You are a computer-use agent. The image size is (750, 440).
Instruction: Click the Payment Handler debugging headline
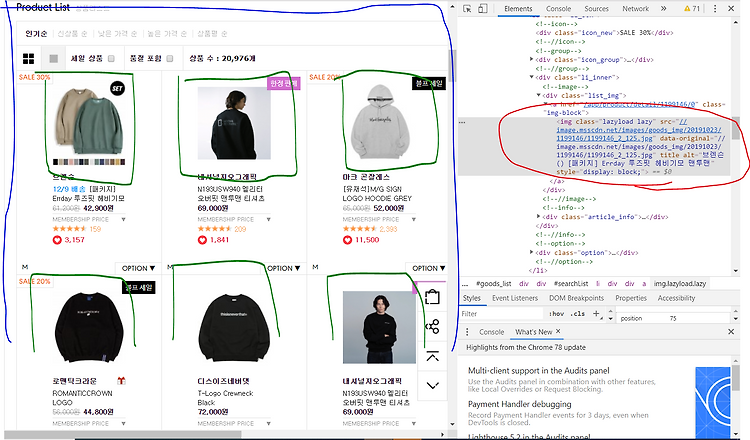coord(519,404)
